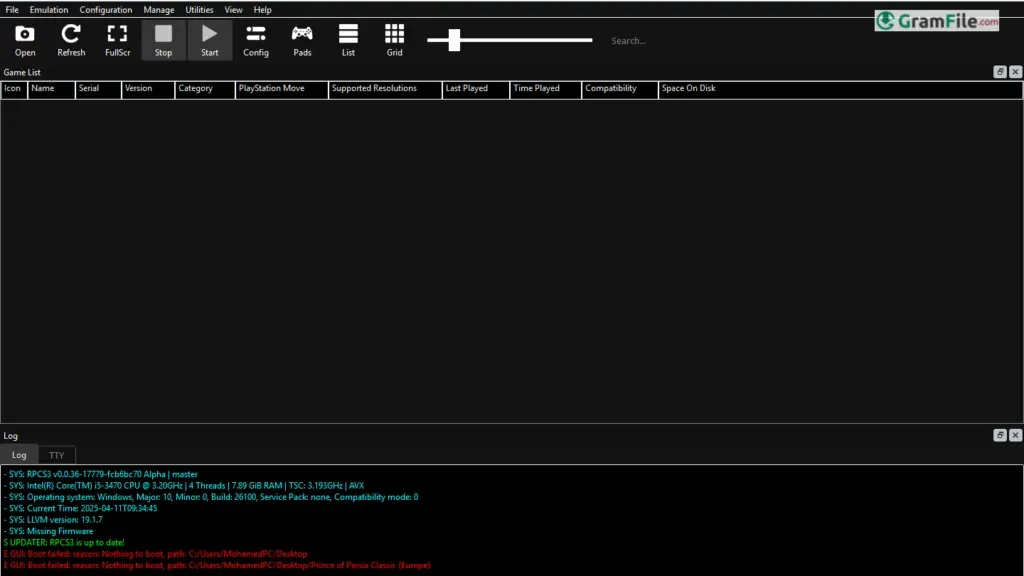Select the Log tab
Image resolution: width=1024 pixels, height=576 pixels.
click(x=19, y=455)
